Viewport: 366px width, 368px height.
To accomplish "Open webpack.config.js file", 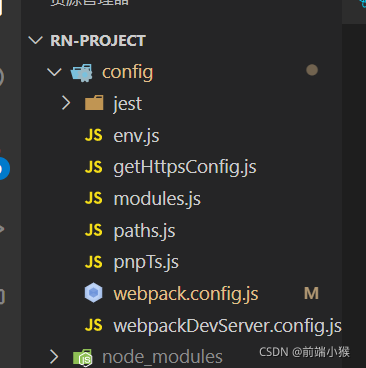I will coord(186,294).
